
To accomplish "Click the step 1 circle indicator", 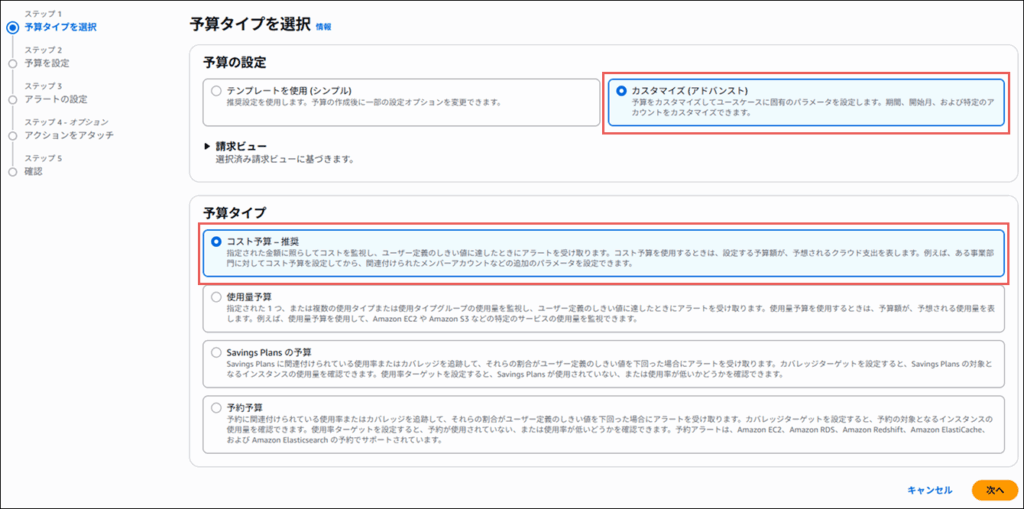I will (12, 27).
